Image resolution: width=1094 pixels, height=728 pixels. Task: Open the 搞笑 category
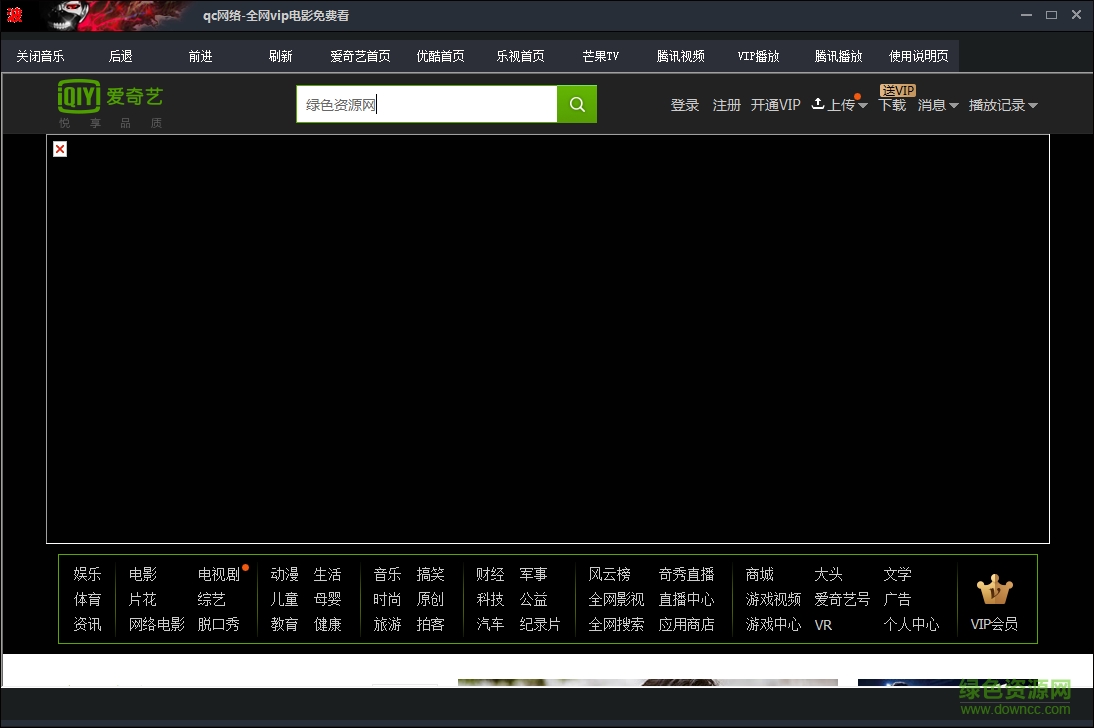pyautogui.click(x=430, y=574)
